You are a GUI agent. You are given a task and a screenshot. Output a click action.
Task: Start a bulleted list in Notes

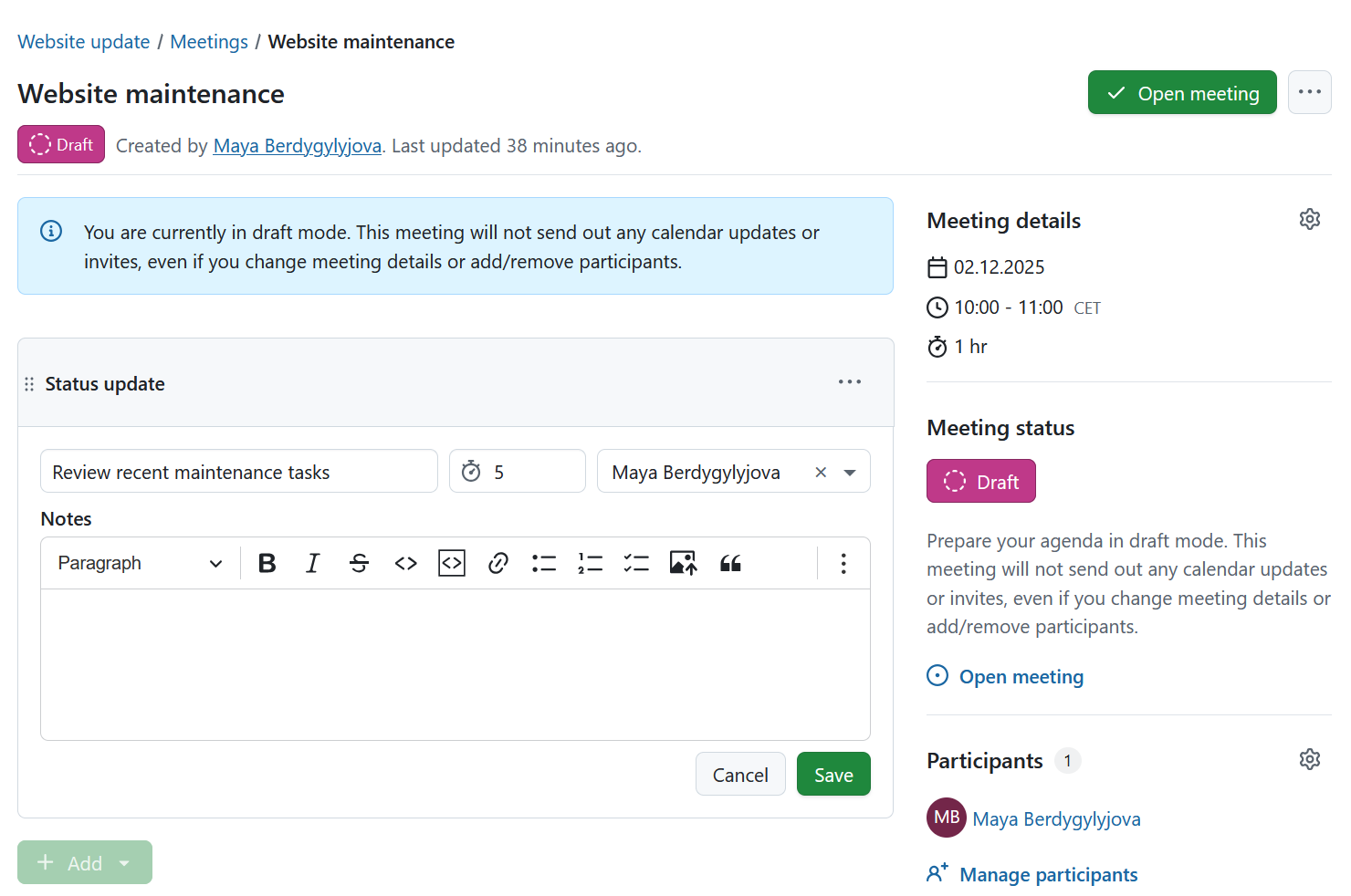coord(544,563)
